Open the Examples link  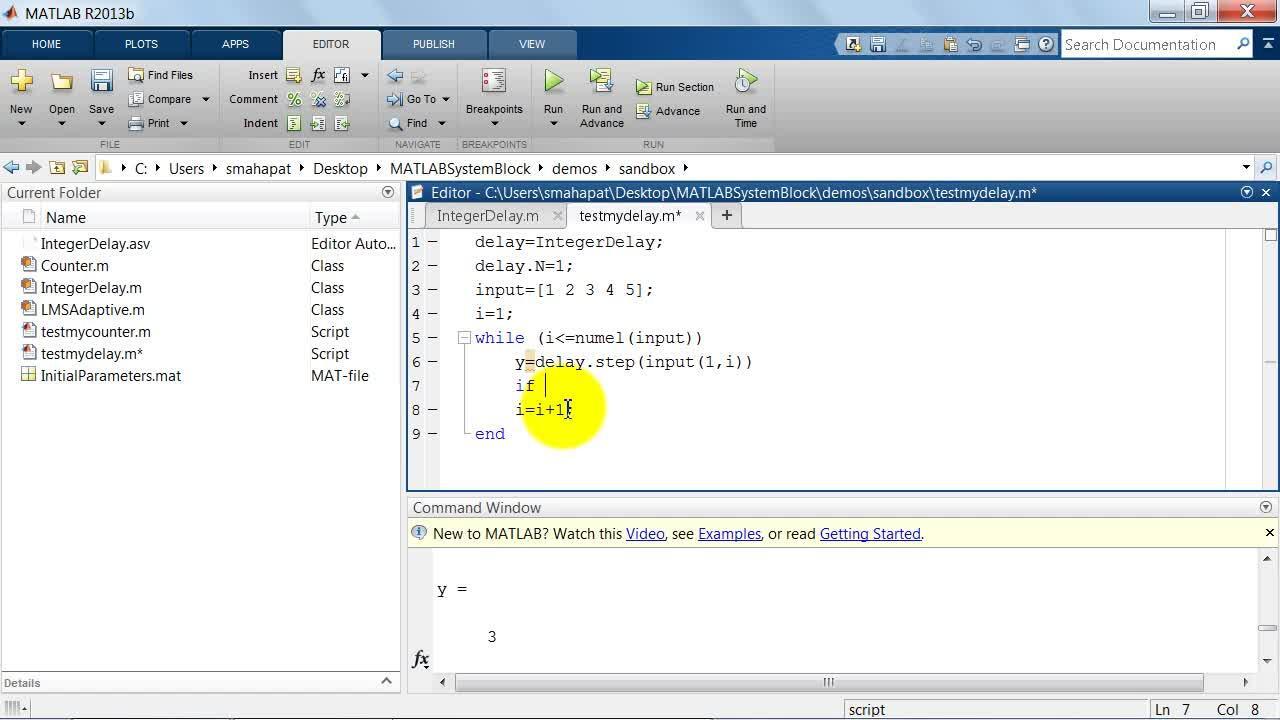click(x=729, y=533)
